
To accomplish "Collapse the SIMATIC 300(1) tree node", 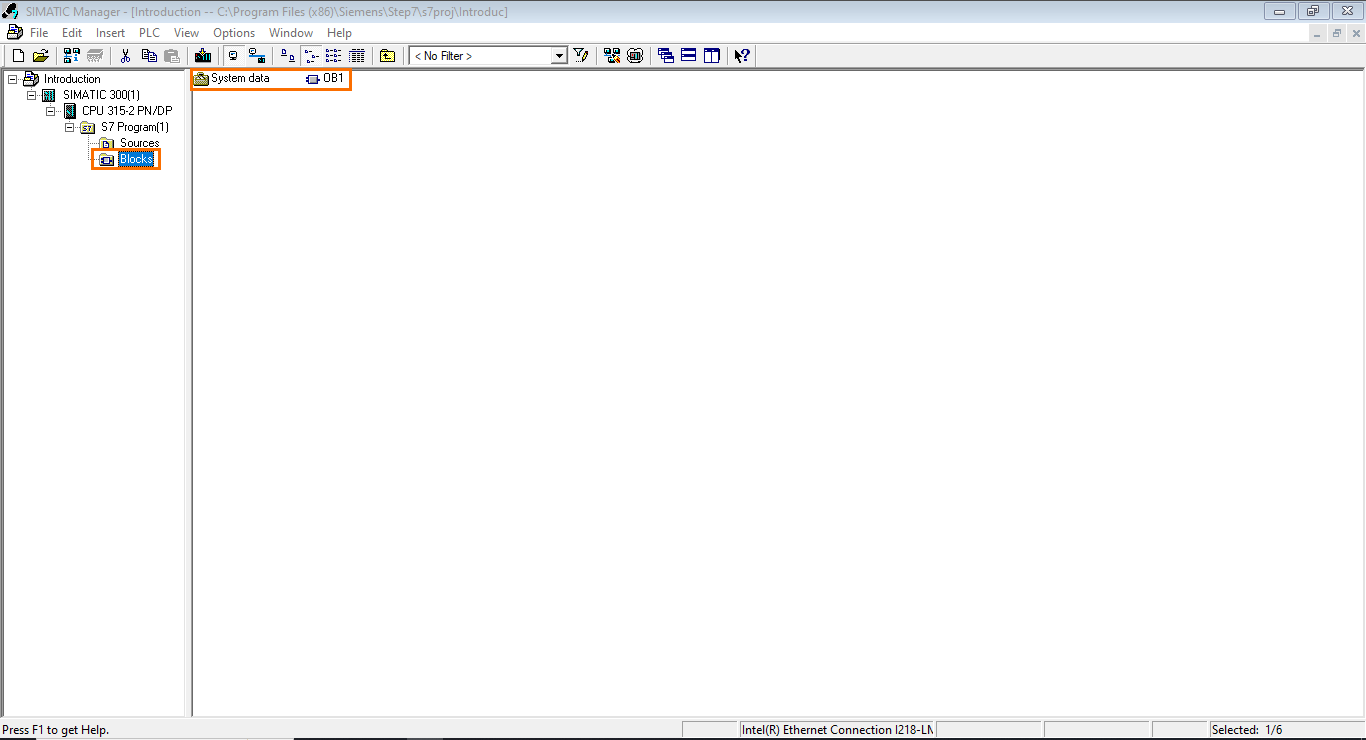I will click(31, 94).
